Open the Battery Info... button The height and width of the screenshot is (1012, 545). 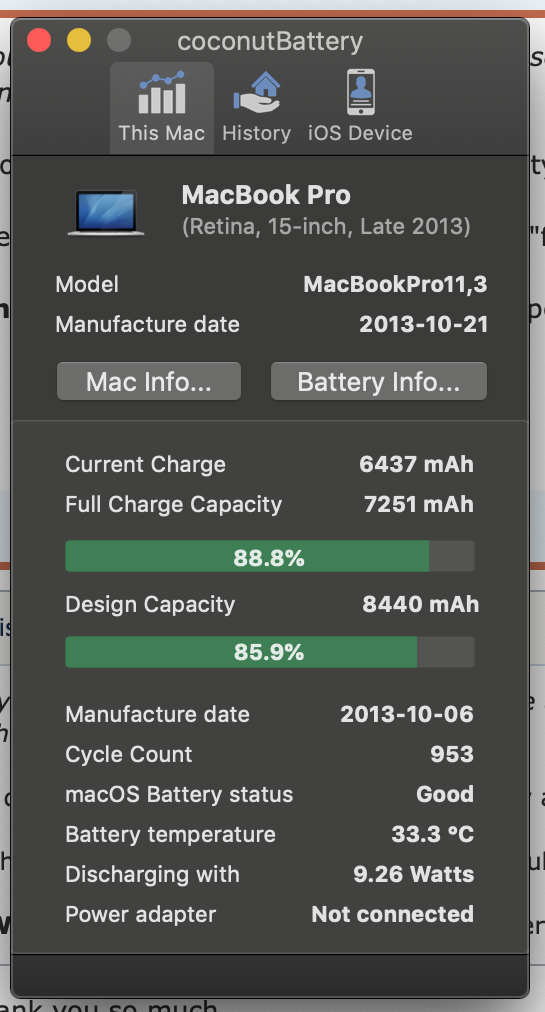pos(378,381)
